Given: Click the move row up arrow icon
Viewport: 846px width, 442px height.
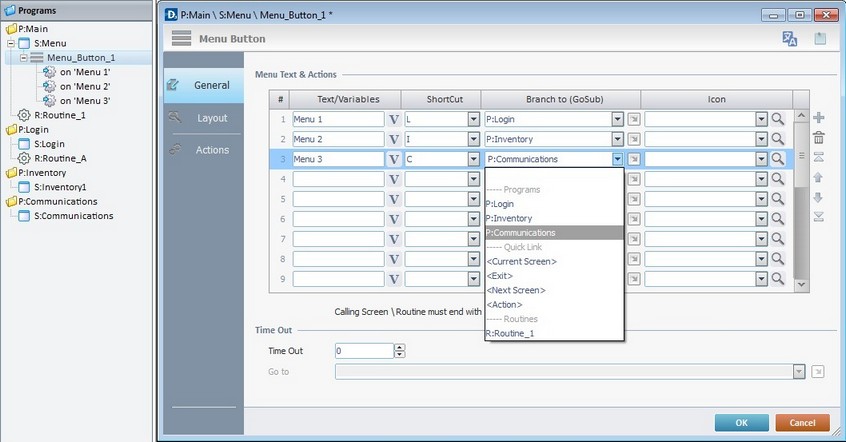Looking at the screenshot, I should point(818,177).
